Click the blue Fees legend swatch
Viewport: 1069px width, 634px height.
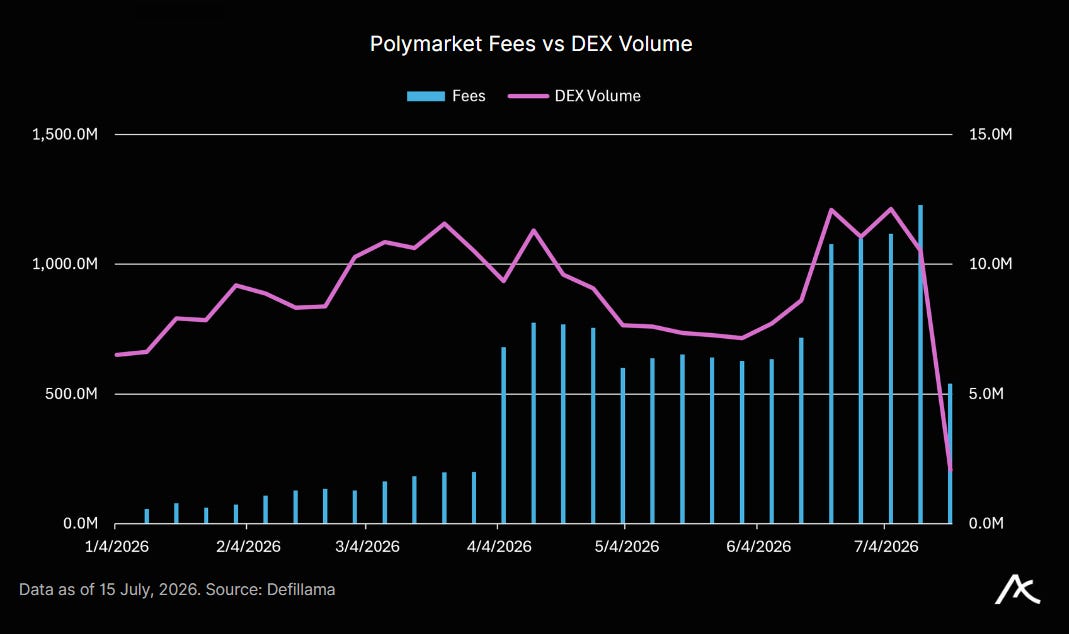coord(425,96)
